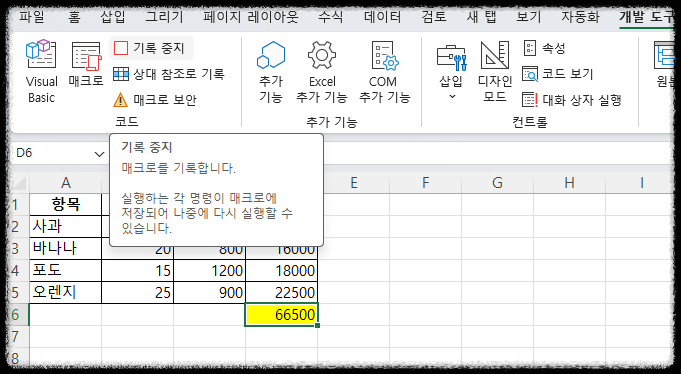This screenshot has height=374, width=681.
Task: Open the 파일 tab
Action: [31, 17]
